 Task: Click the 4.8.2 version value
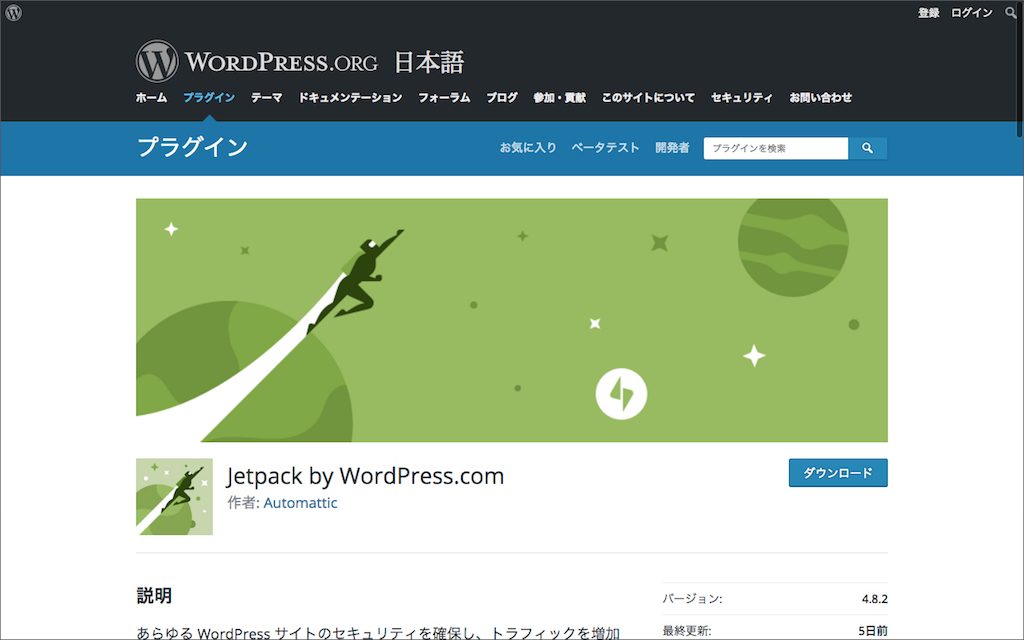pyautogui.click(x=874, y=599)
